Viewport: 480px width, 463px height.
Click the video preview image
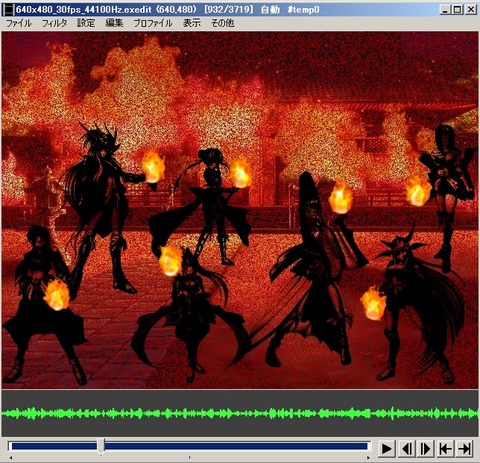click(240, 210)
